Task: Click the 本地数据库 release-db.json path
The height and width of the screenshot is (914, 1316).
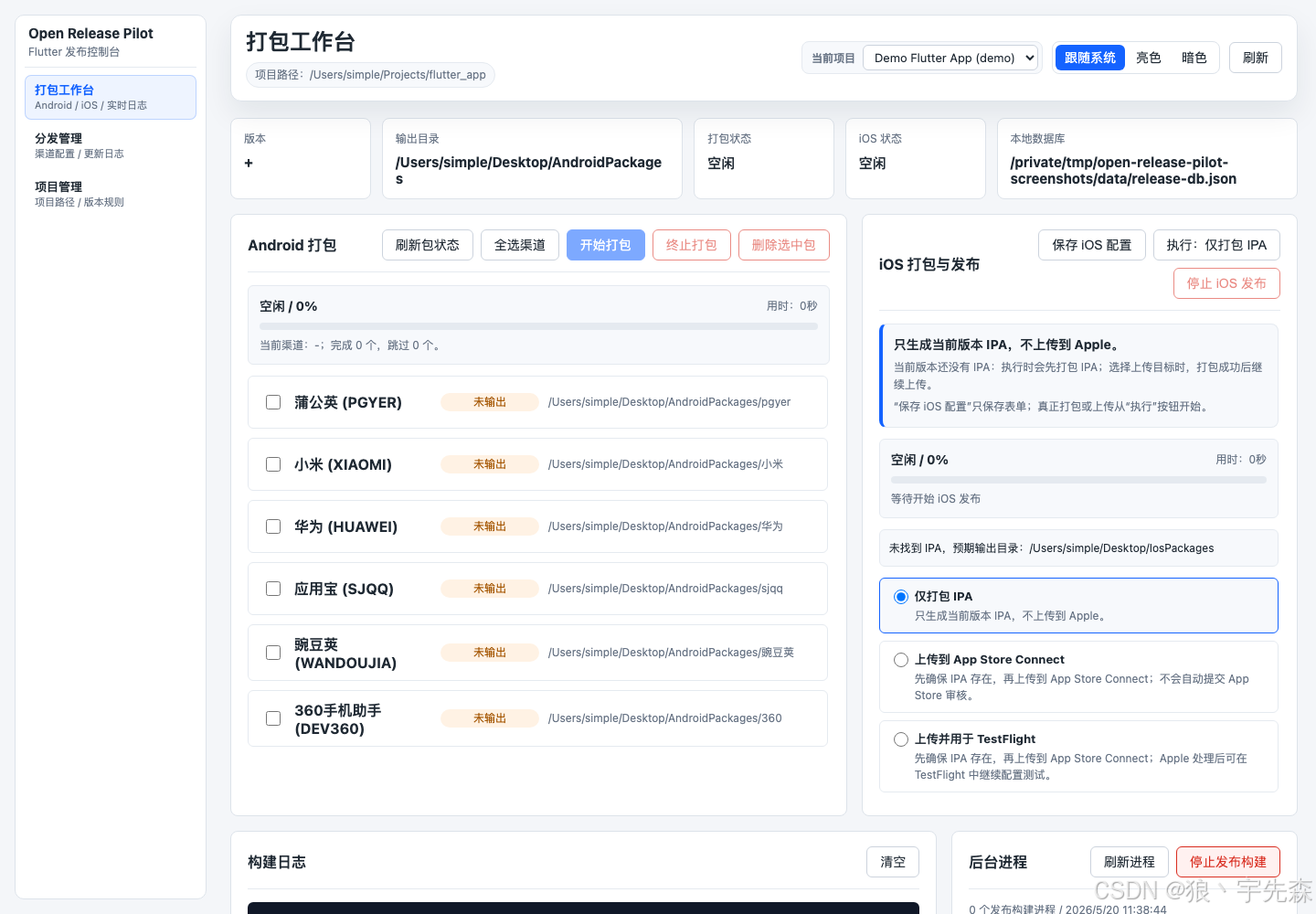Action: pyautogui.click(x=1123, y=171)
